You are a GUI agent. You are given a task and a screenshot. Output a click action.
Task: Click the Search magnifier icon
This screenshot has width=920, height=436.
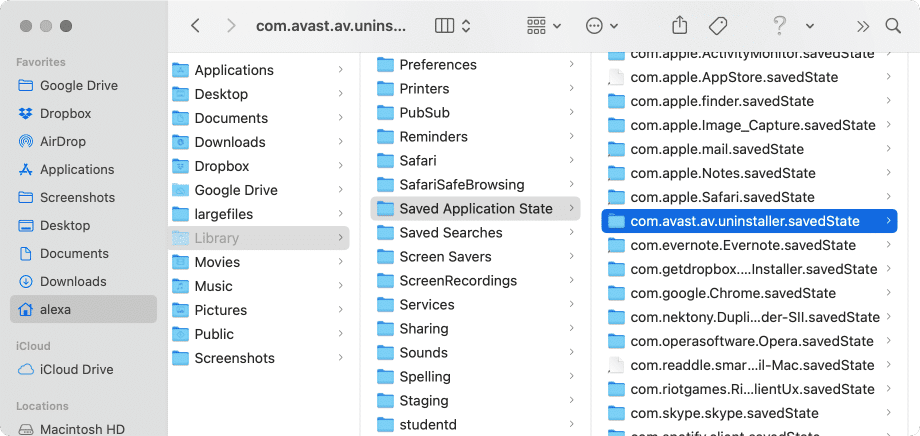coord(893,26)
